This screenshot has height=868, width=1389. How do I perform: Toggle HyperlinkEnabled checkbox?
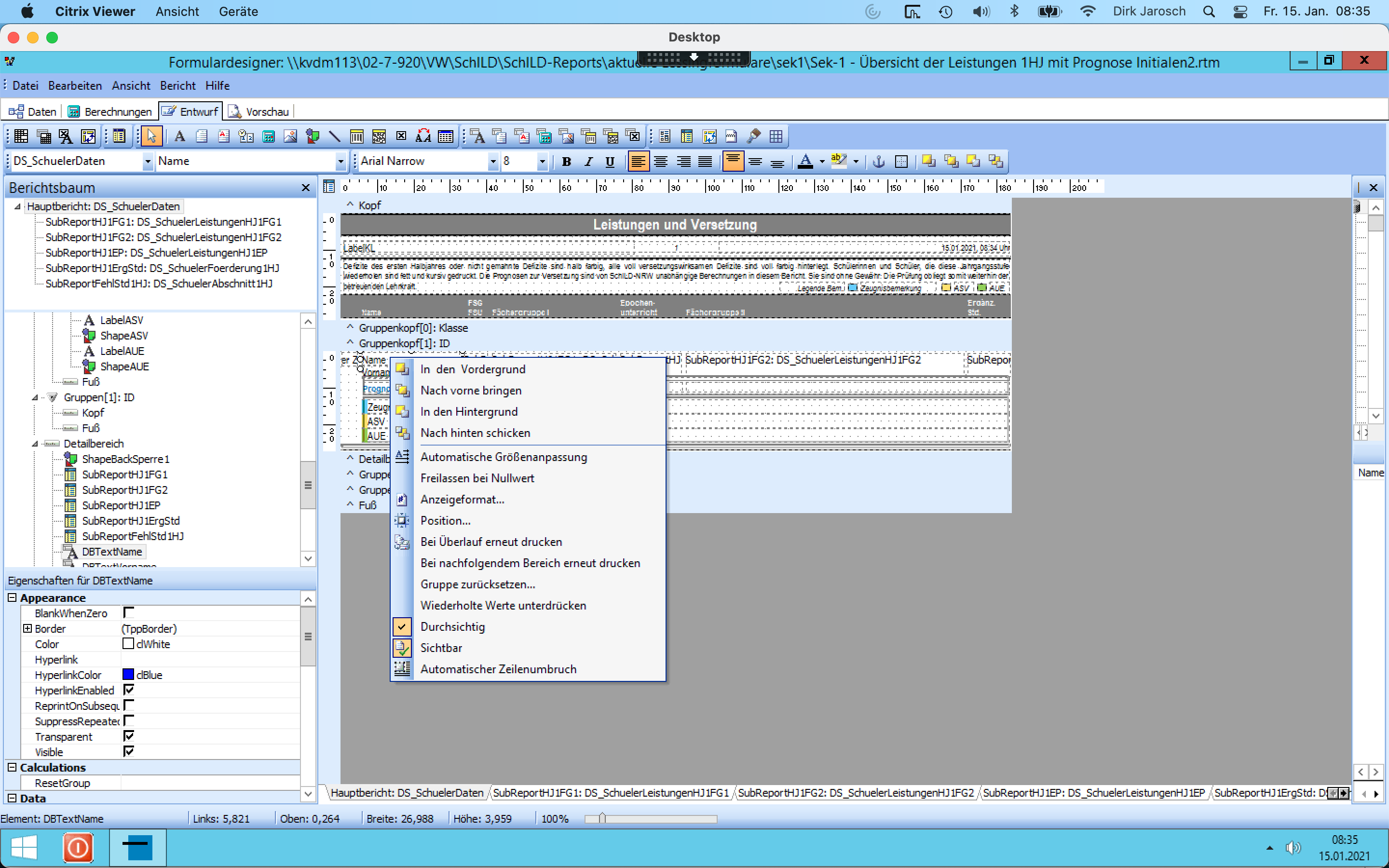(129, 690)
